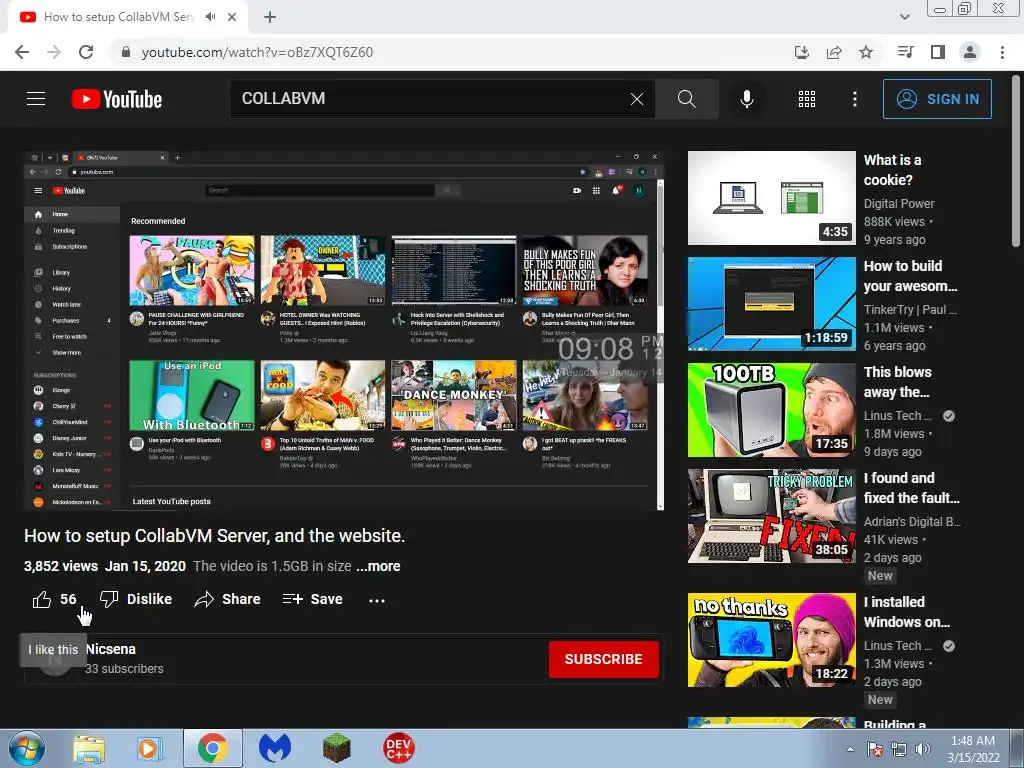
Task: Close the CollabVM YouTube tab
Action: [x=232, y=17]
